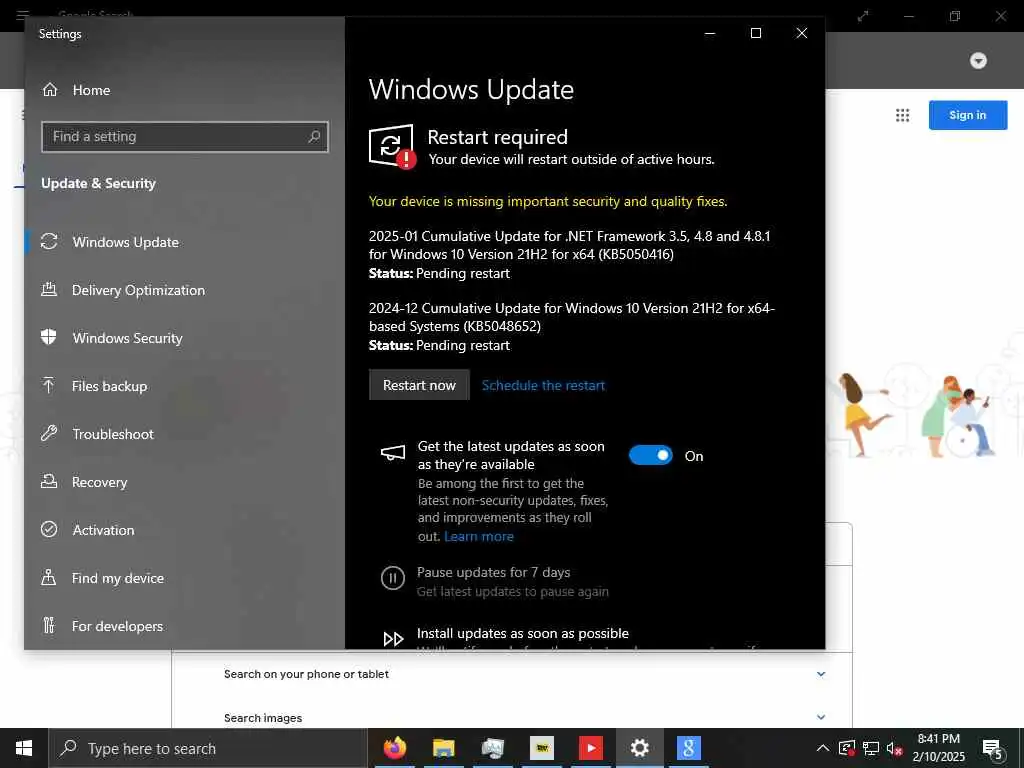This screenshot has width=1024, height=768.
Task: Focus the Find a setting search box
Action: 185,136
